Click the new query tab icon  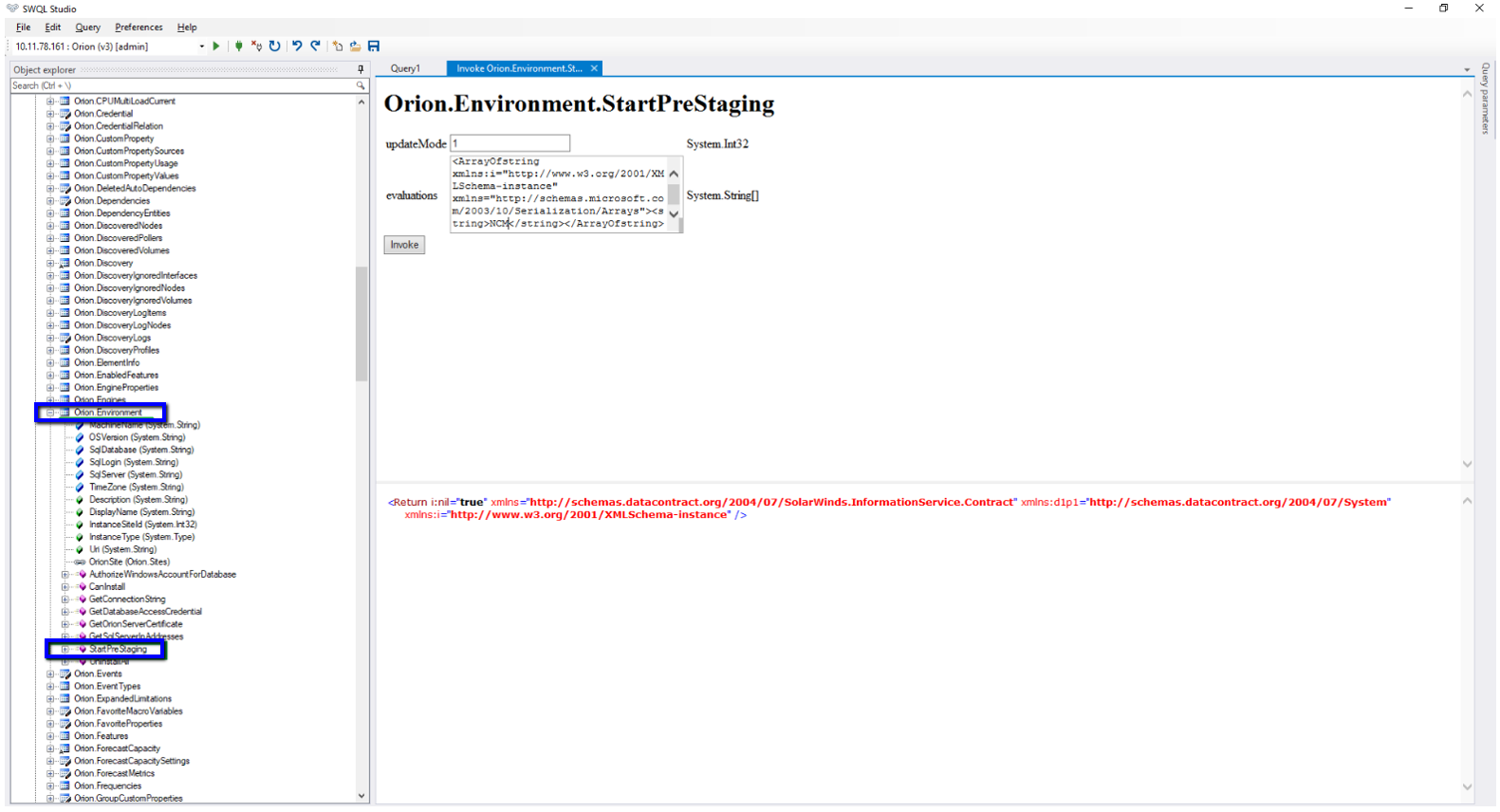click(x=338, y=46)
